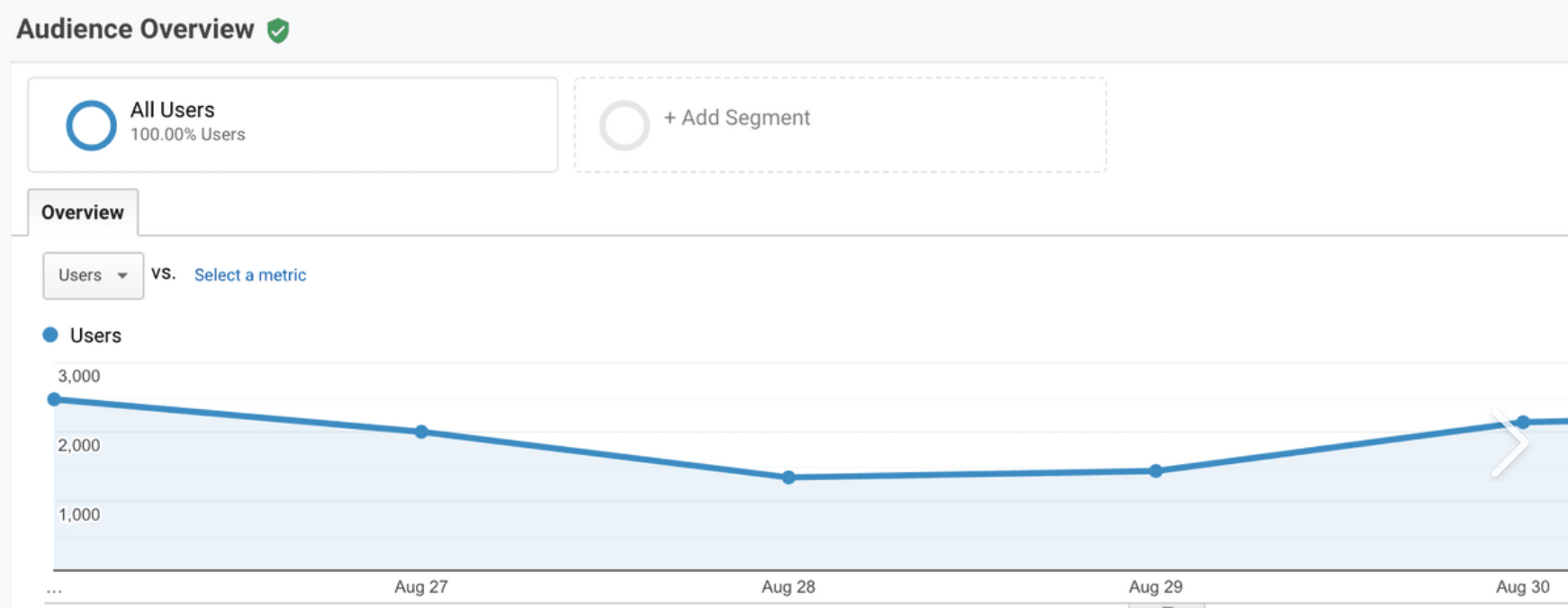Screen dimensions: 1568x608
Task: Click the Aug 30 axis label
Action: [x=1522, y=586]
